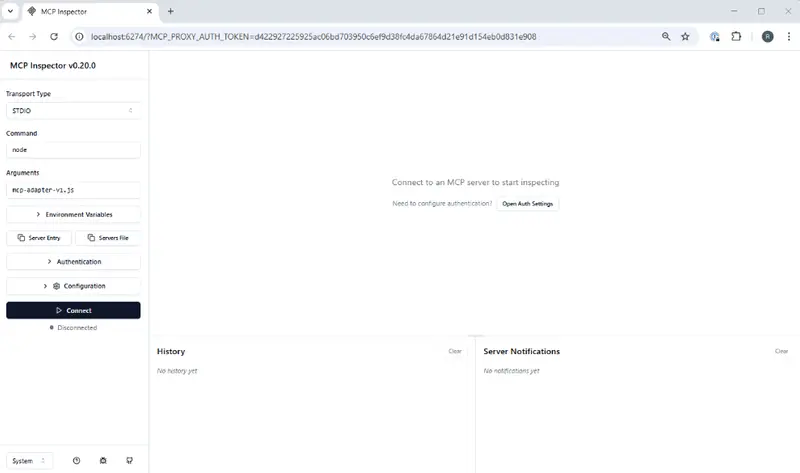
Task: Click the Arguments field with mcp-adapter-v1.js
Action: pos(73,190)
